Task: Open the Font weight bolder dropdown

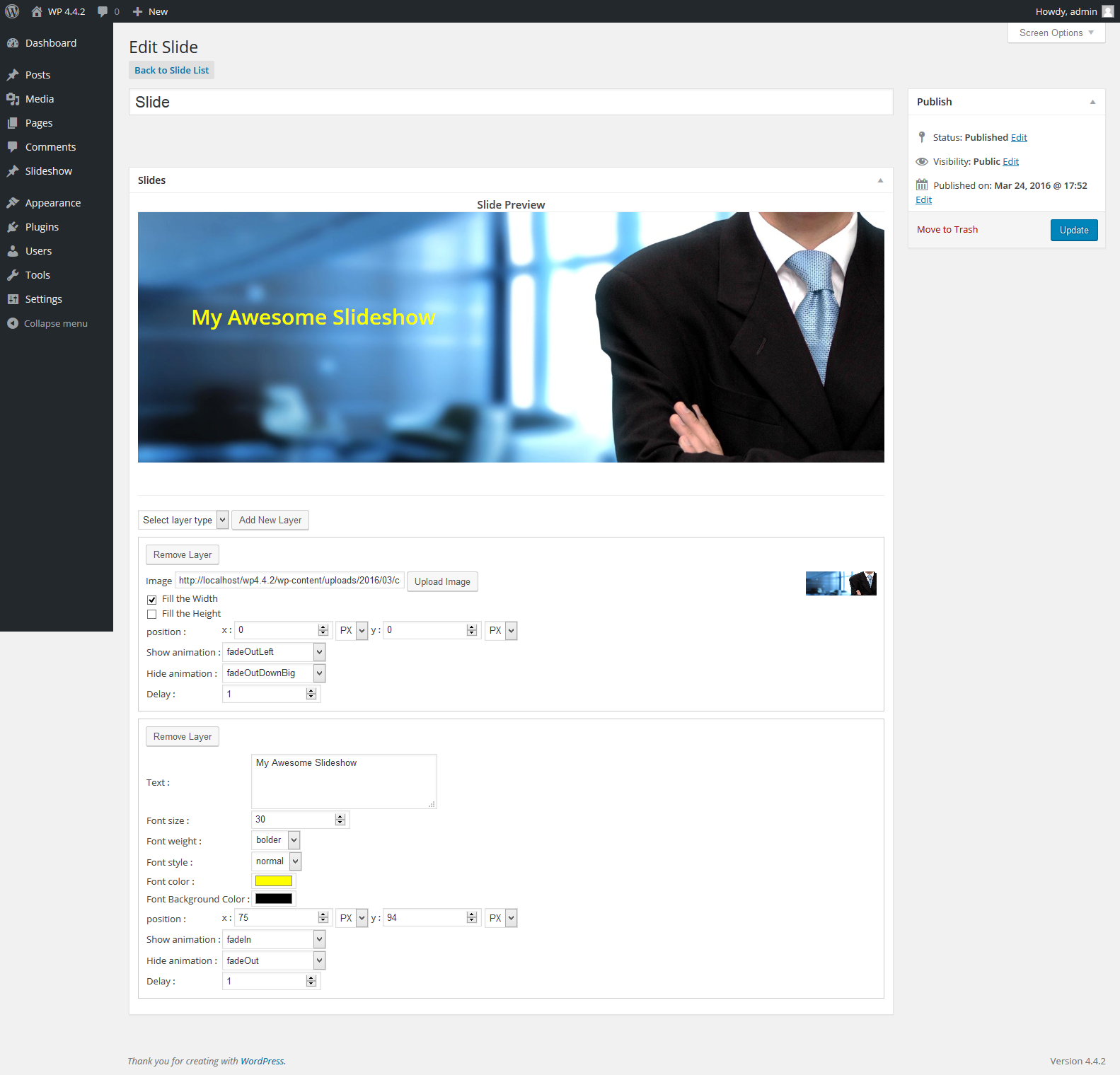Action: tap(276, 840)
